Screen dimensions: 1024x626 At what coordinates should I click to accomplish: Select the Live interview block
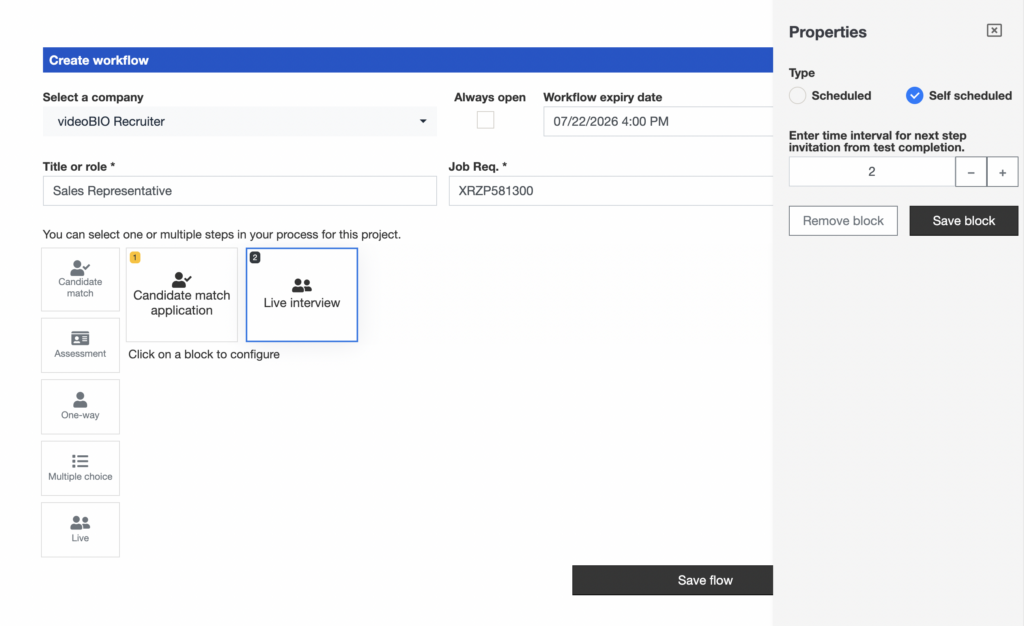[302, 294]
